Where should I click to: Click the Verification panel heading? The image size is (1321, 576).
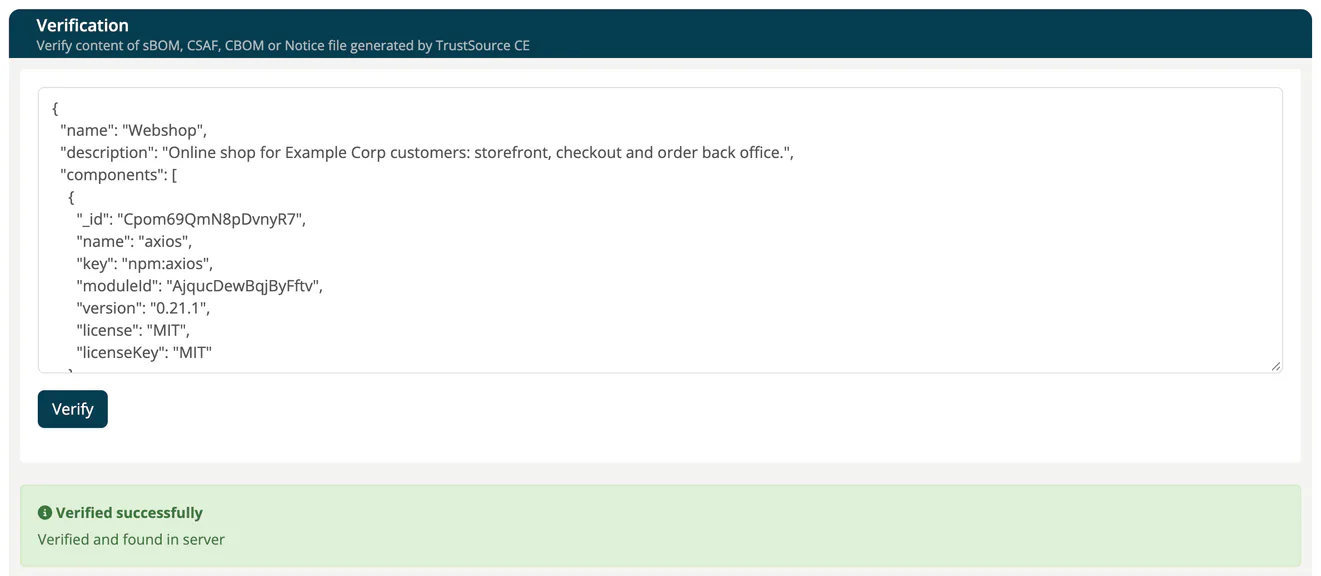[82, 25]
